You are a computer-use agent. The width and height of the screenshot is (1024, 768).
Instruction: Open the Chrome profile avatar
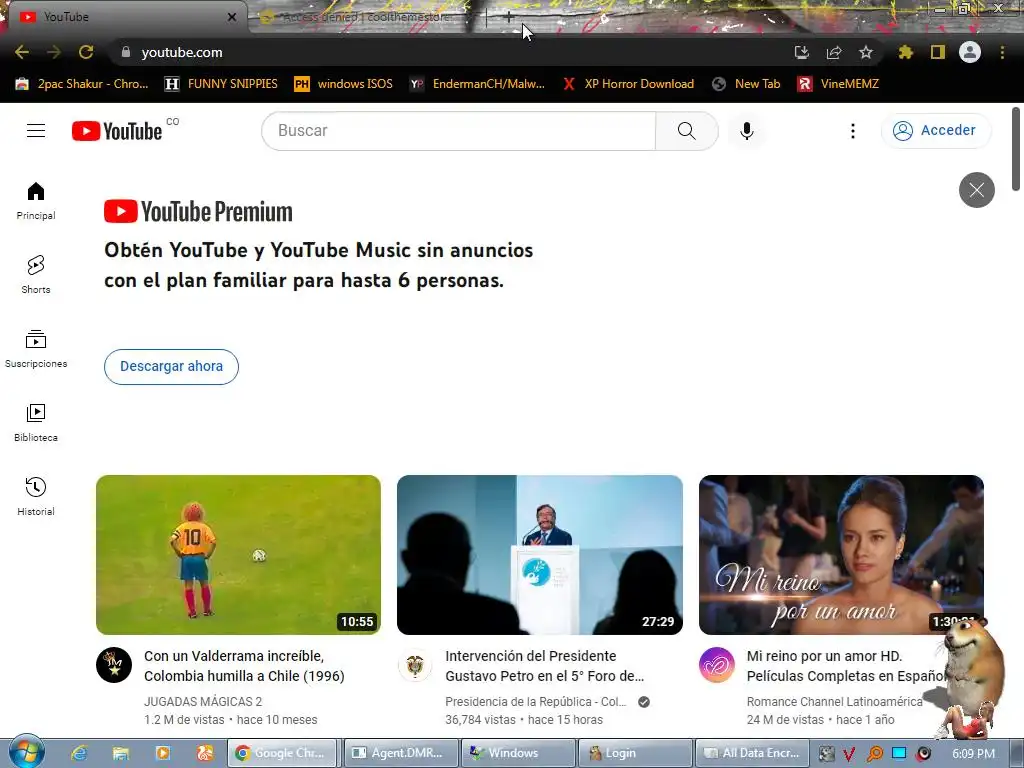pos(970,52)
